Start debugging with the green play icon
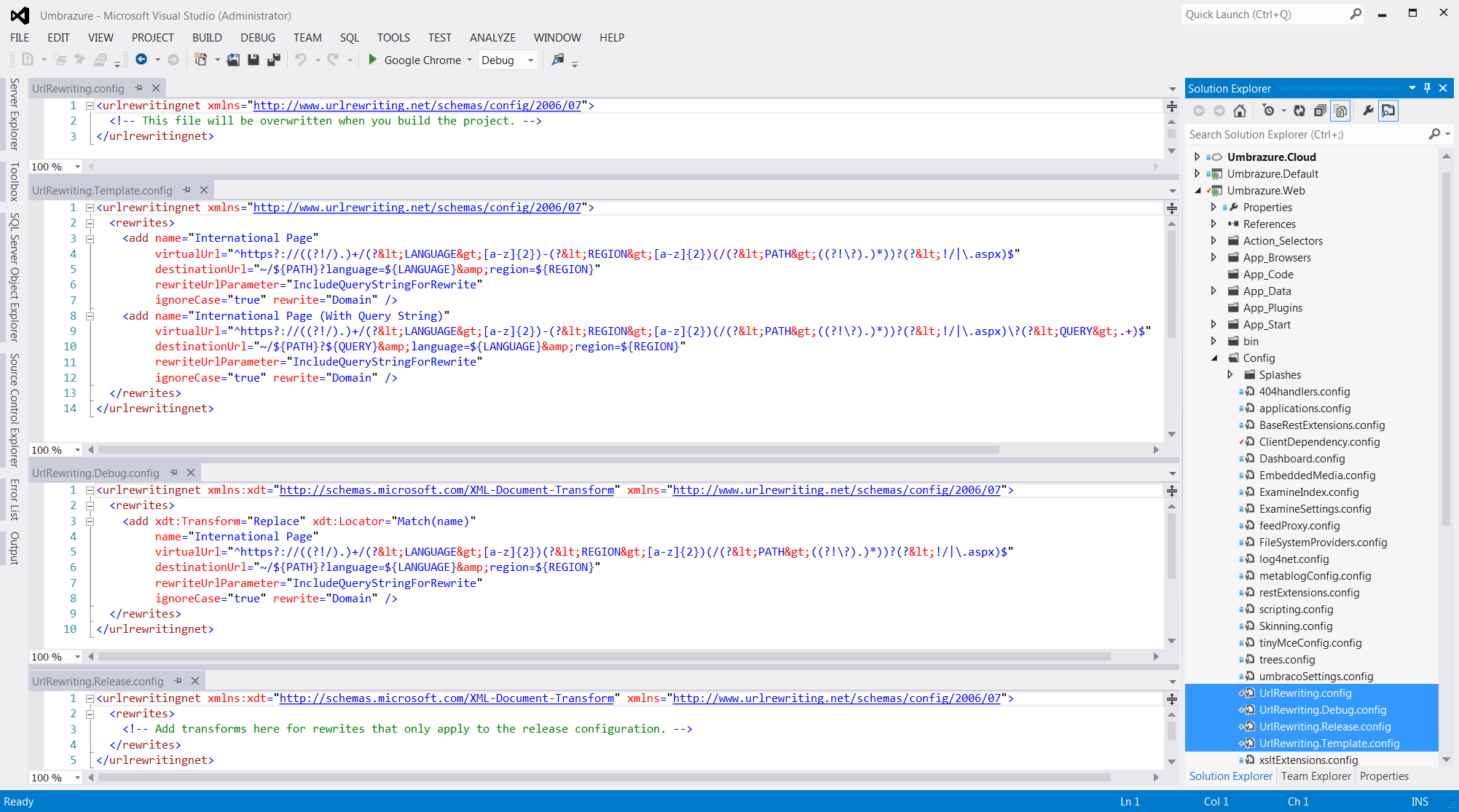Image resolution: width=1459 pixels, height=812 pixels. pyautogui.click(x=372, y=60)
